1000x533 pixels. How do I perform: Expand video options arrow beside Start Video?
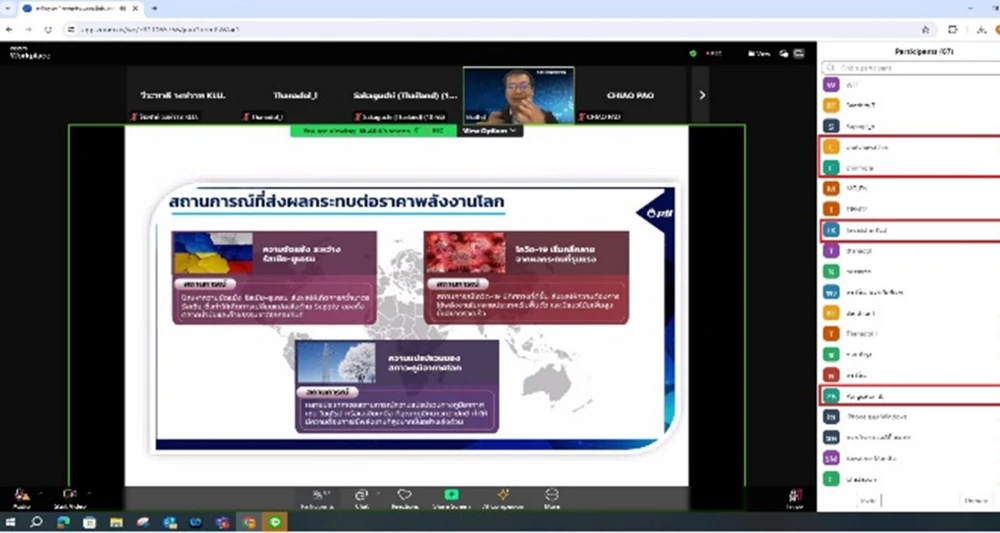89,493
